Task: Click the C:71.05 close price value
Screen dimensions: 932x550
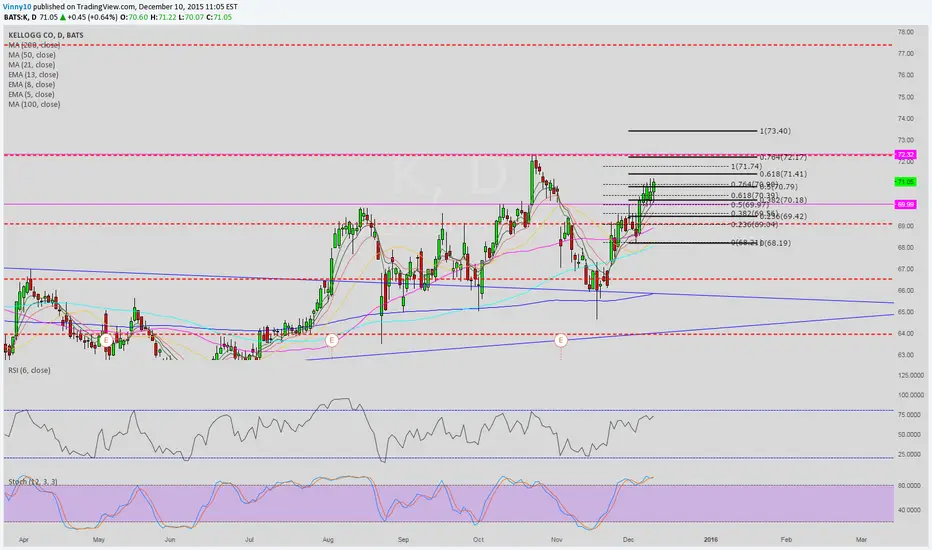Action: coord(219,17)
